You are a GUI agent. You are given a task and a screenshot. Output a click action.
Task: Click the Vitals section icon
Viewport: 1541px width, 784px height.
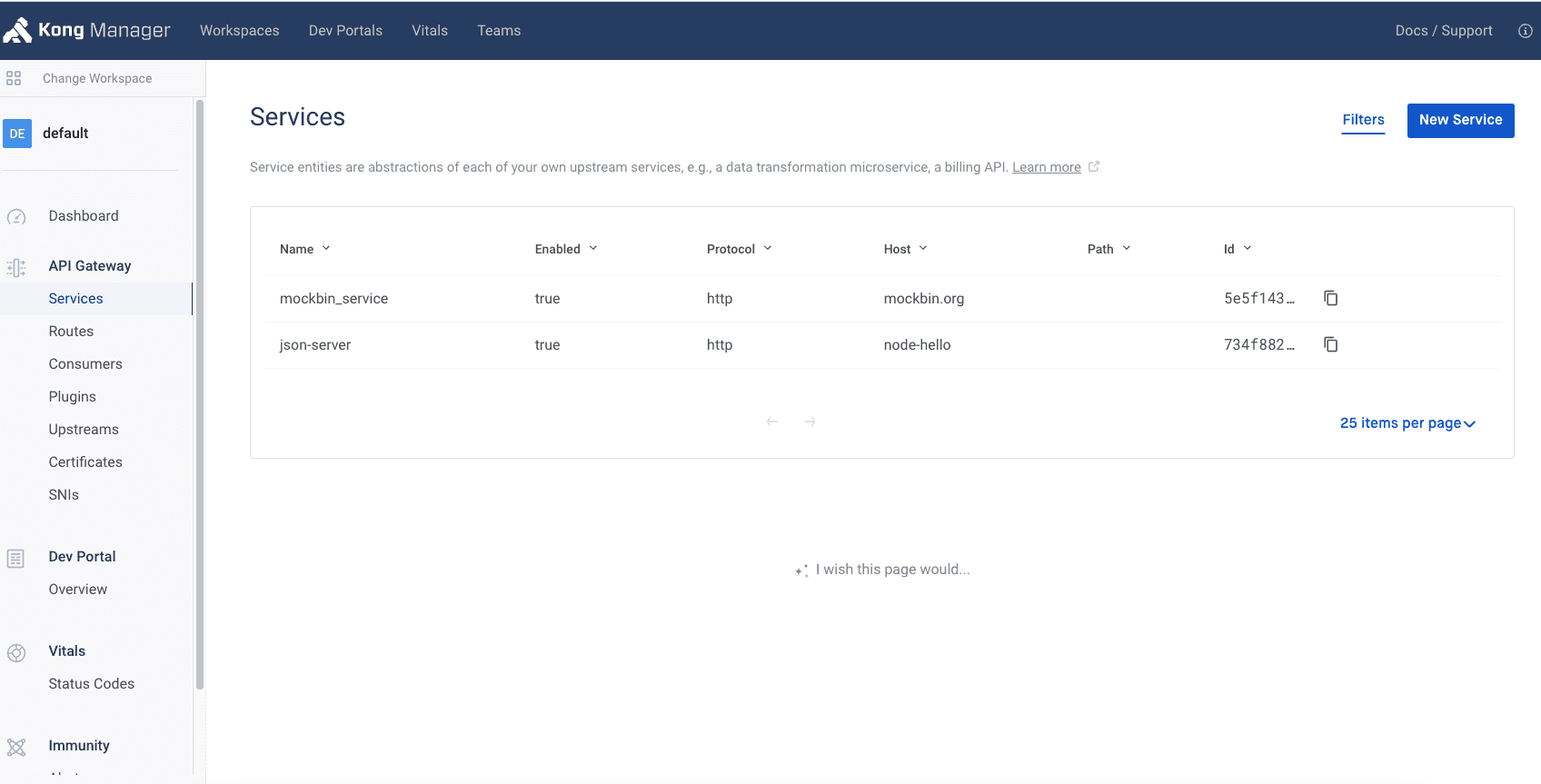coord(16,653)
